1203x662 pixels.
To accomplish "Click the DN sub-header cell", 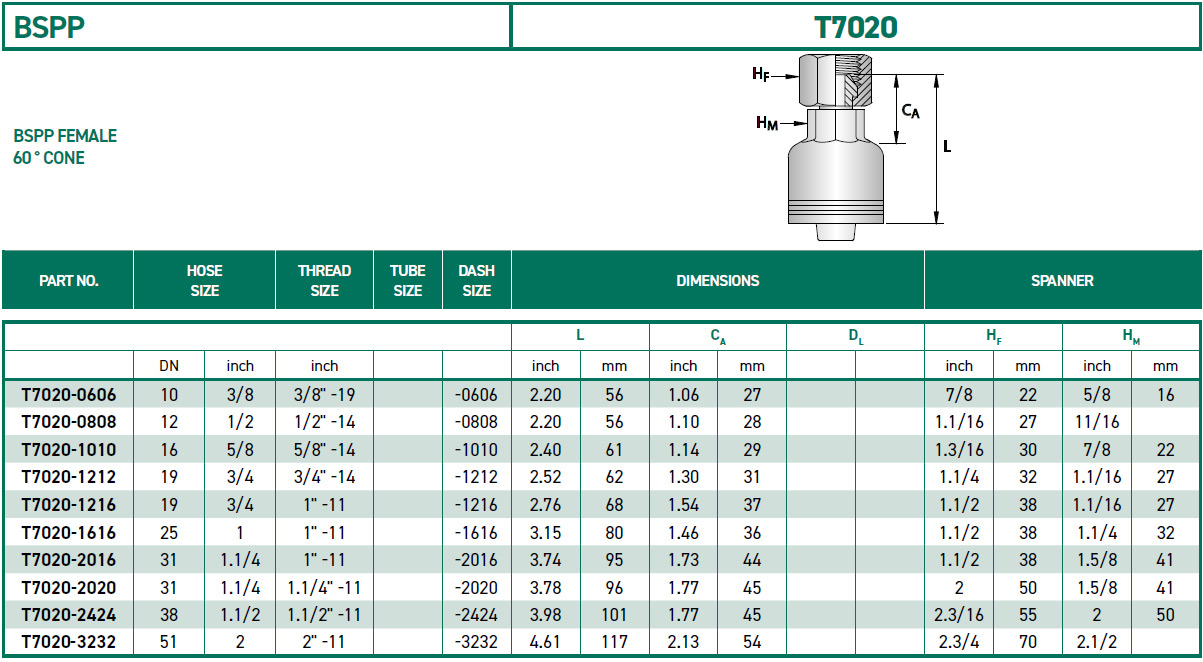I will coord(169,366).
